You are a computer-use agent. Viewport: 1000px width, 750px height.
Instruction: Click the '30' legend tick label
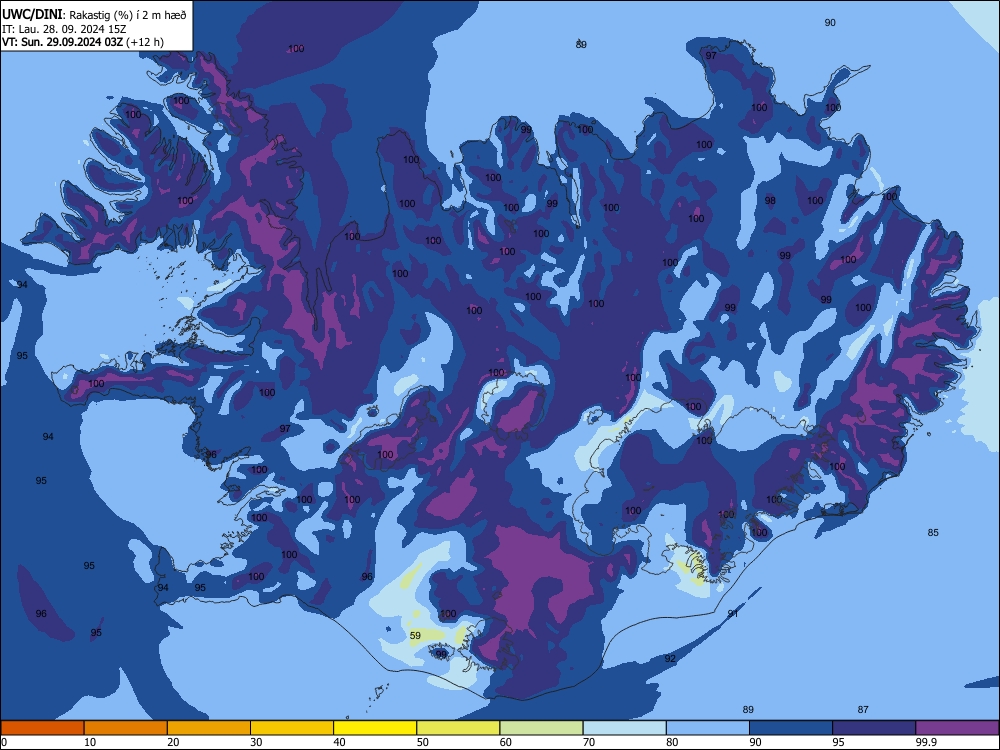point(256,742)
